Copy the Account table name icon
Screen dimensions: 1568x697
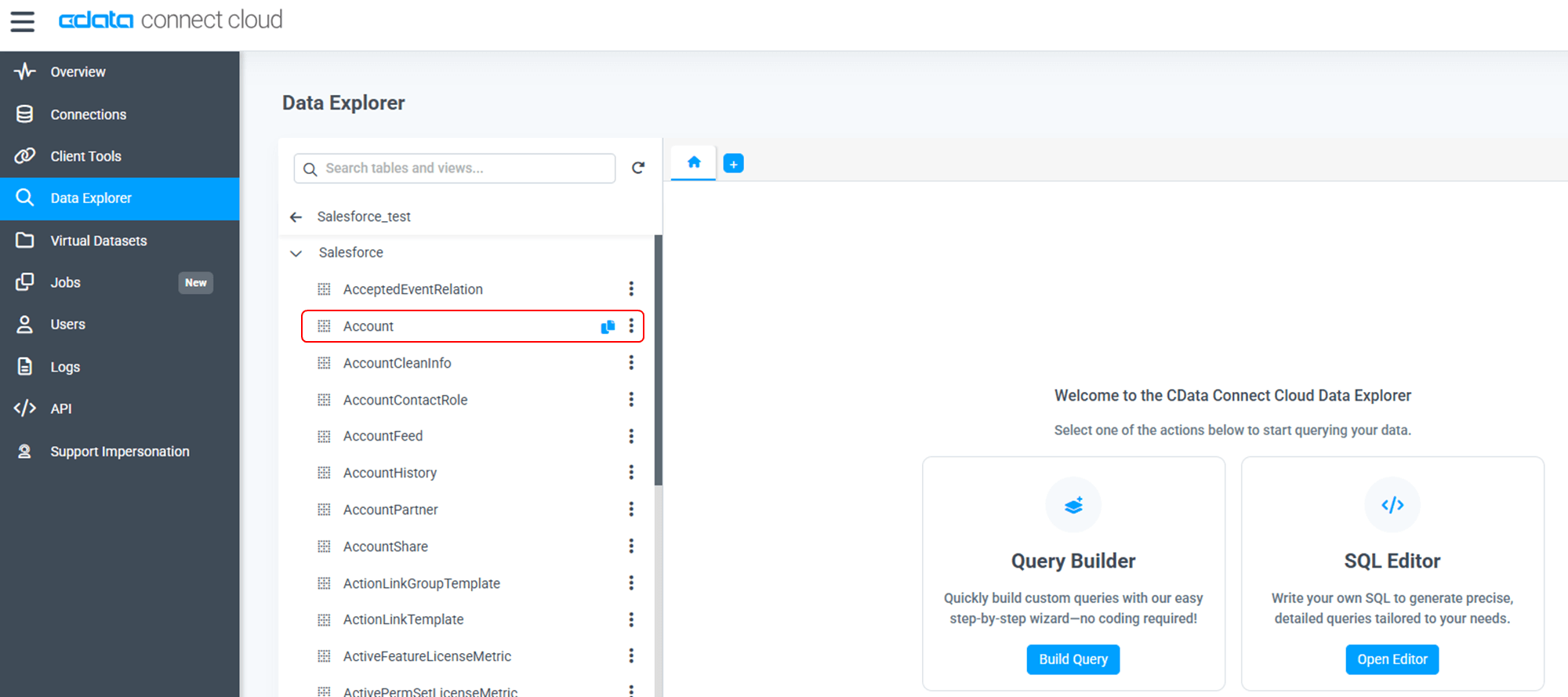tap(608, 327)
